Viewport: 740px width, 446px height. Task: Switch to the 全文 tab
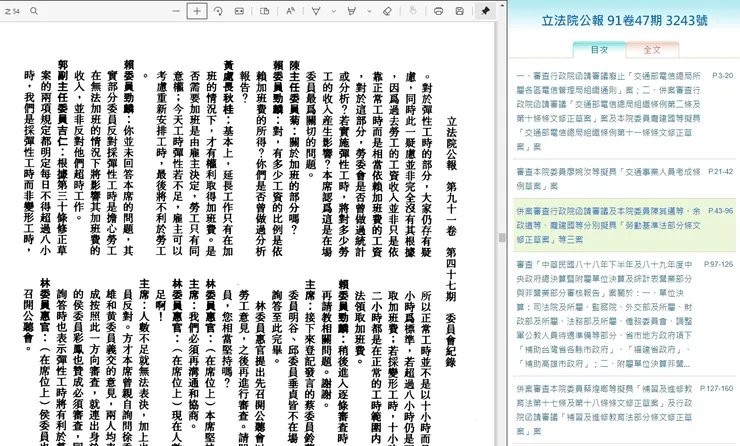point(652,50)
